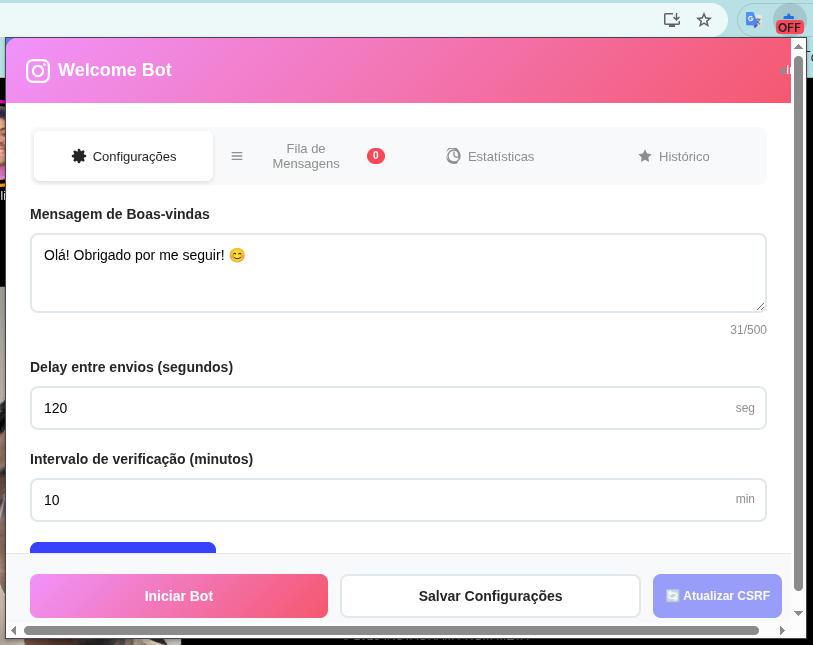Click the red zero badge on the queue tab
The image size is (813, 645).
tap(375, 155)
